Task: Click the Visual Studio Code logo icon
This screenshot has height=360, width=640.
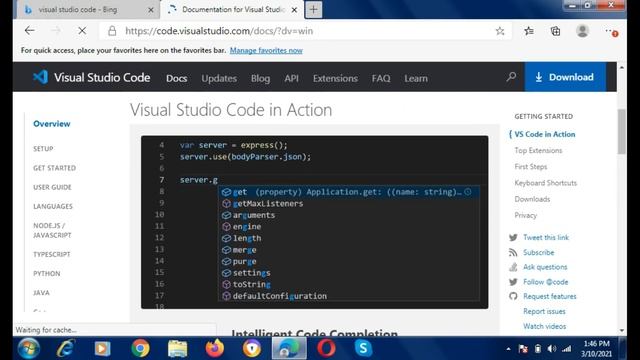Action: point(40,77)
